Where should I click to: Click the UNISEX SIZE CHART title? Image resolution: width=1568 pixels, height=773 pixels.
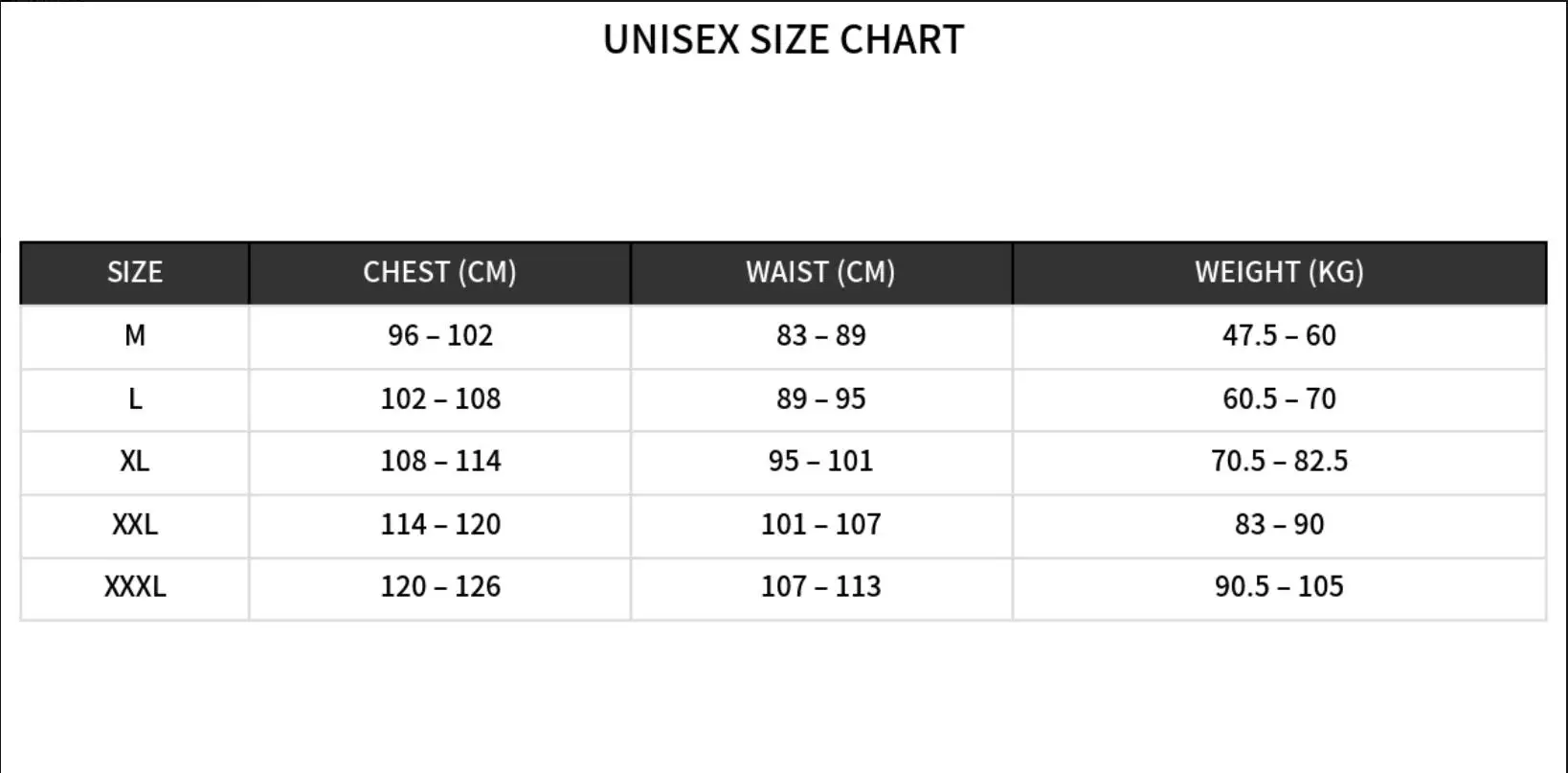(x=783, y=39)
